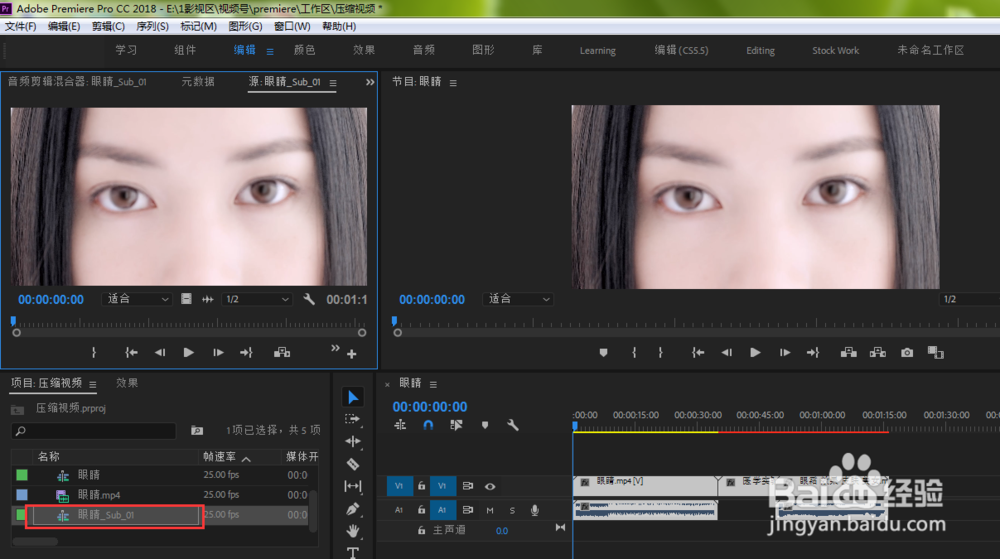Screen dimensions: 1000x559
Task: Enable voice-over record on A1
Action: click(x=534, y=510)
